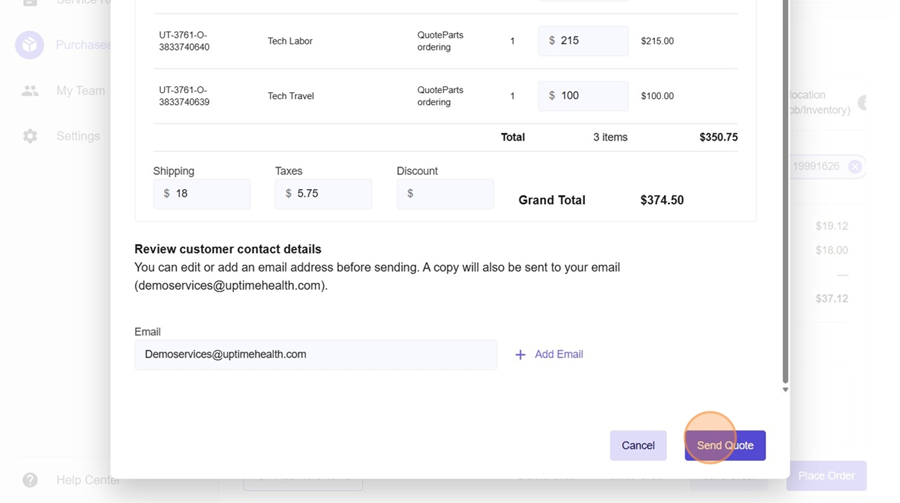
Task: Click the Tech Travel price field
Action: point(590,96)
